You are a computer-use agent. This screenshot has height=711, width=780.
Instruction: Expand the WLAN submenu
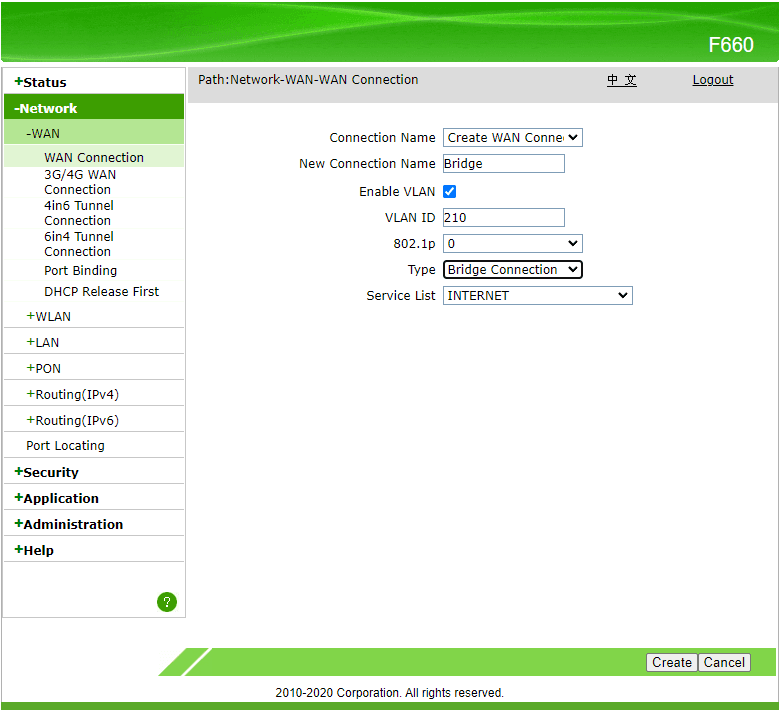pos(52,317)
